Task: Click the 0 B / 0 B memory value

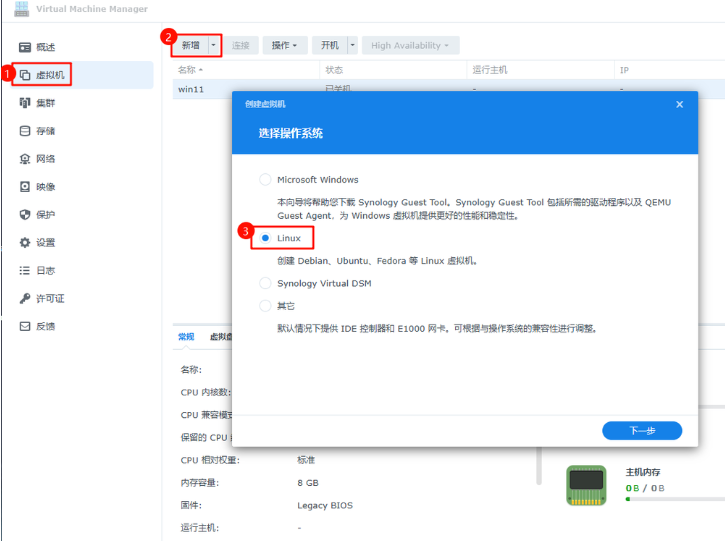Action: point(645,488)
